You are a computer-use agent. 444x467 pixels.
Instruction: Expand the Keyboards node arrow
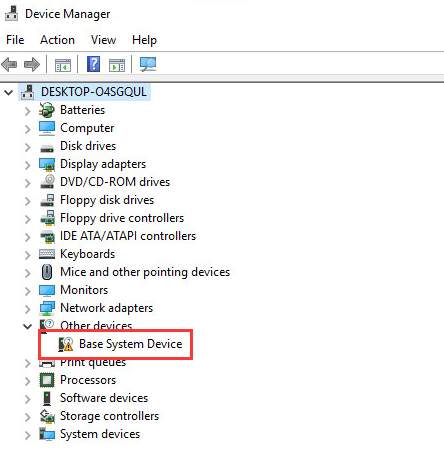[x=28, y=255]
